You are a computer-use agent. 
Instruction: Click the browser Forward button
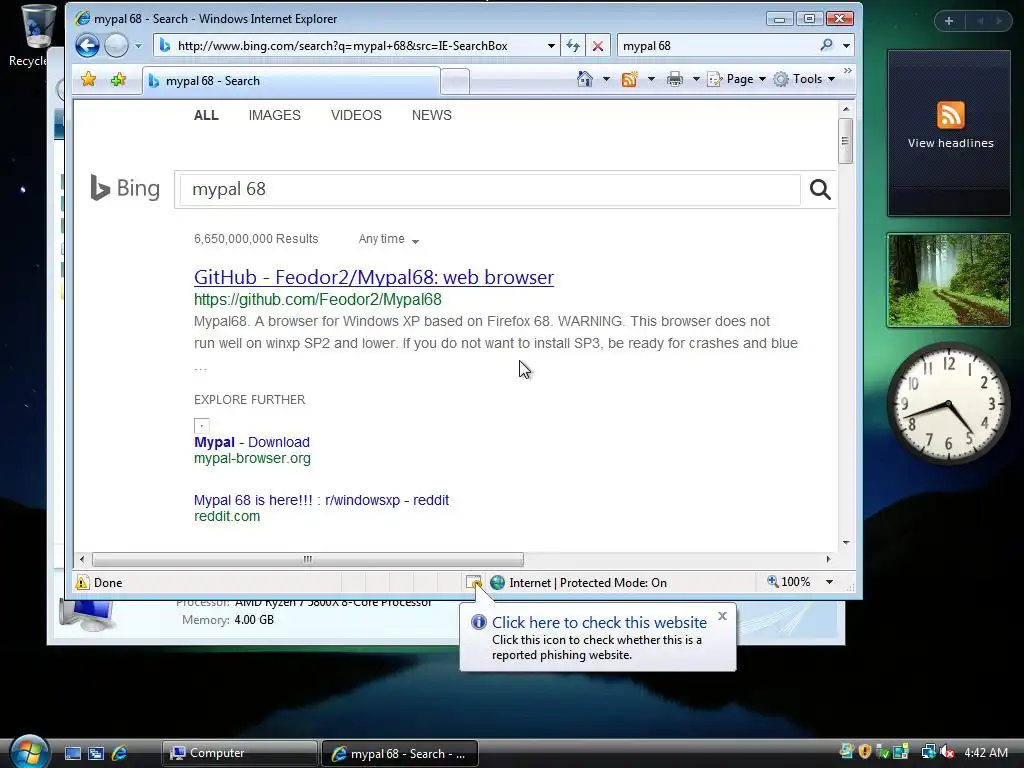point(116,46)
